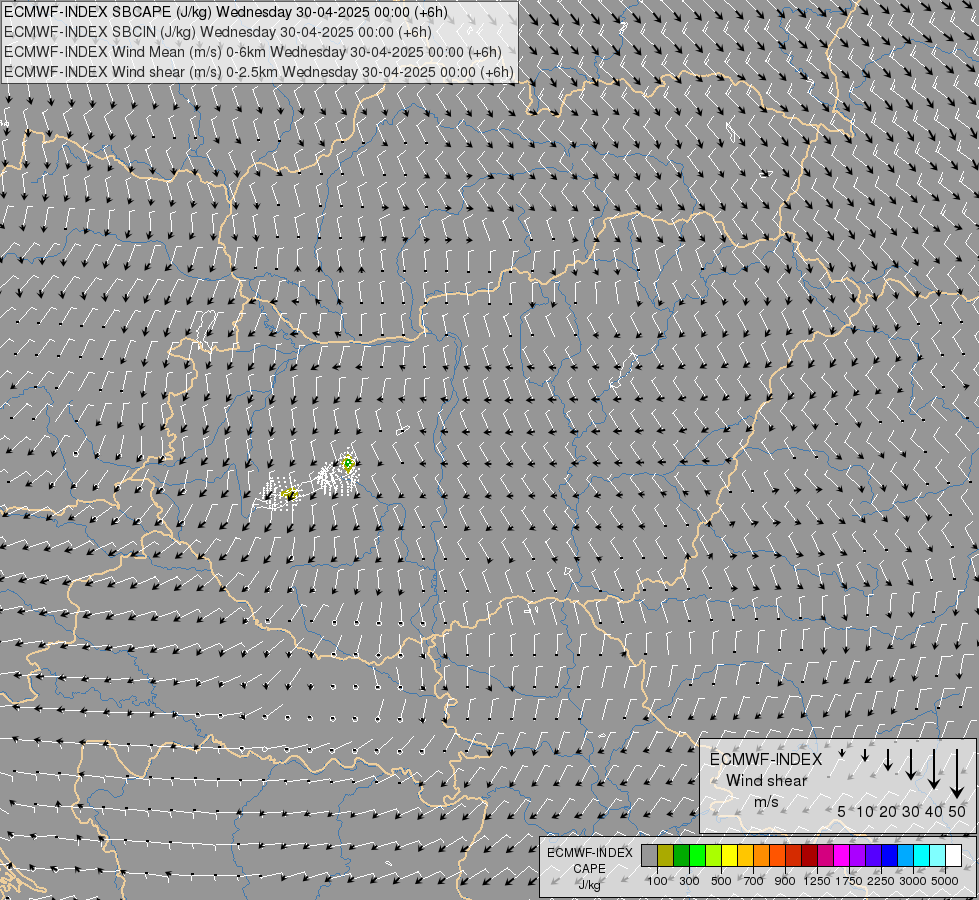Click the 20 m/s wind shear legend arrow
The height and width of the screenshot is (900, 979).
(888, 759)
